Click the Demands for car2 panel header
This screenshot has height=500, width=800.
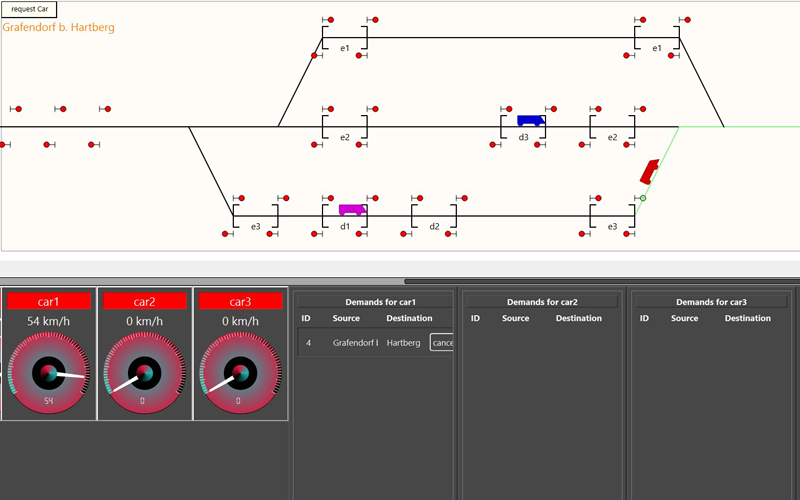point(542,301)
